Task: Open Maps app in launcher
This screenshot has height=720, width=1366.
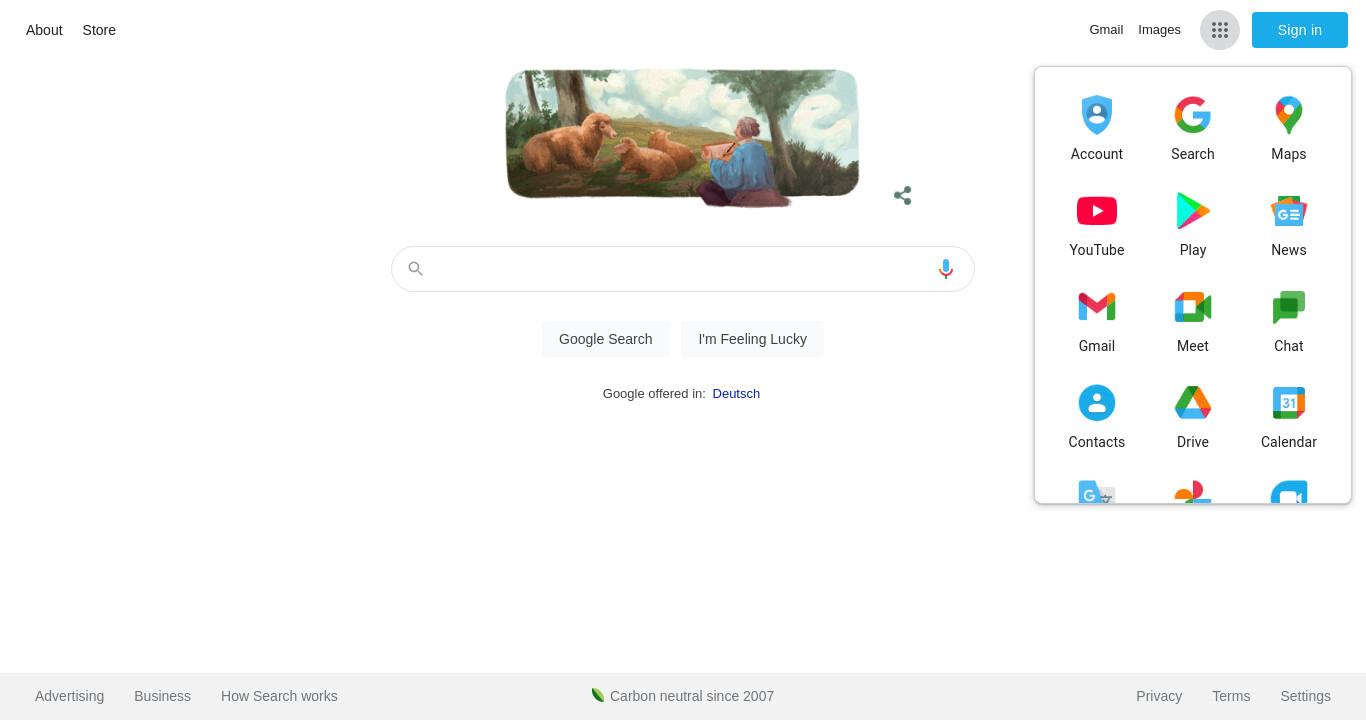Action: click(x=1289, y=128)
